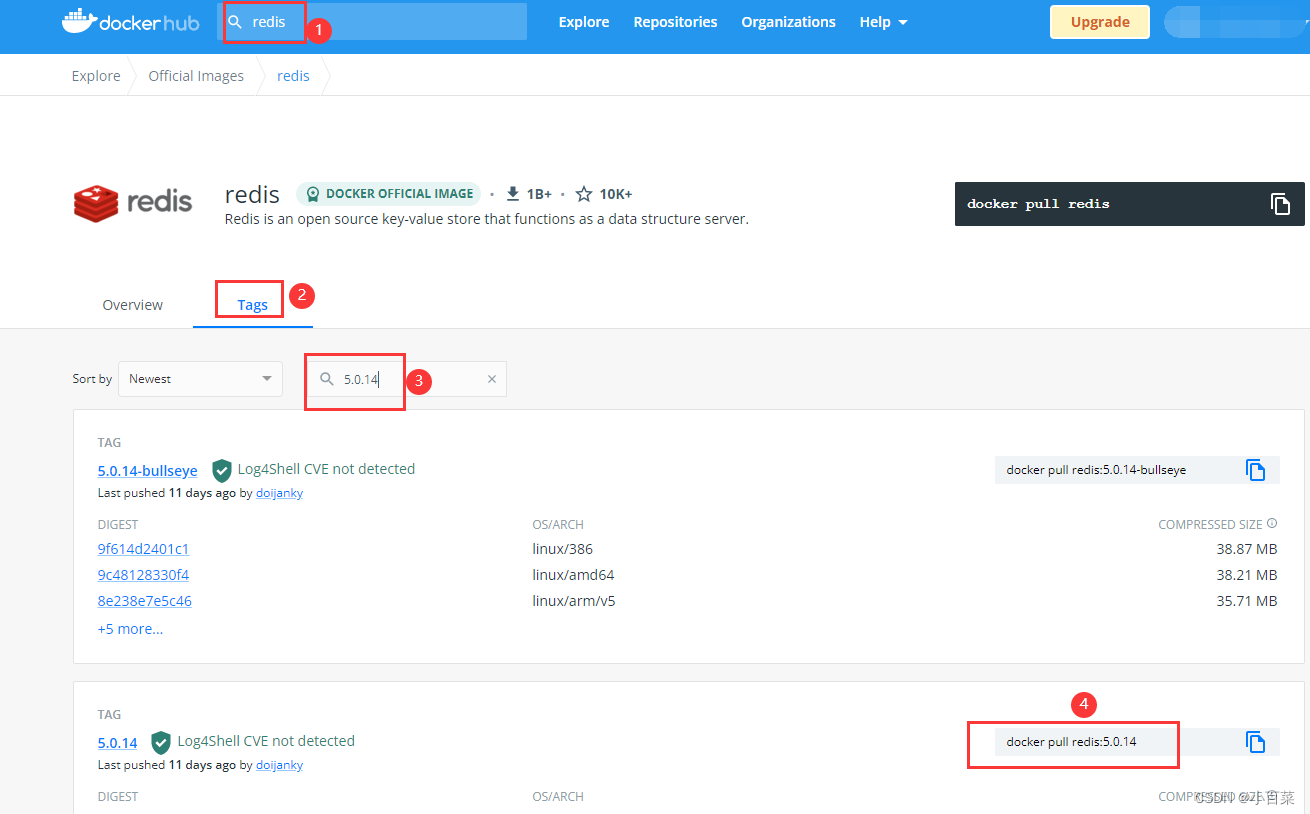Click the 'linux/arm/v5' architecture text
The width and height of the screenshot is (1310, 814).
coord(575,601)
